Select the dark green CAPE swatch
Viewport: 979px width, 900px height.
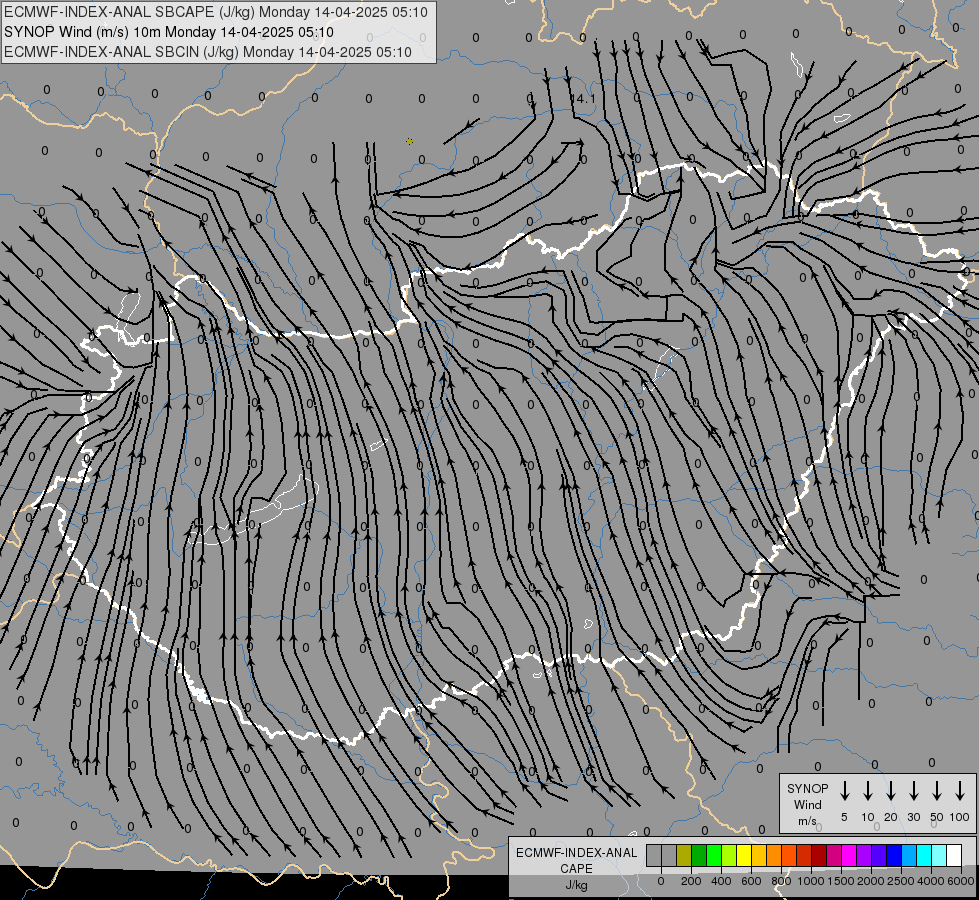[699, 855]
